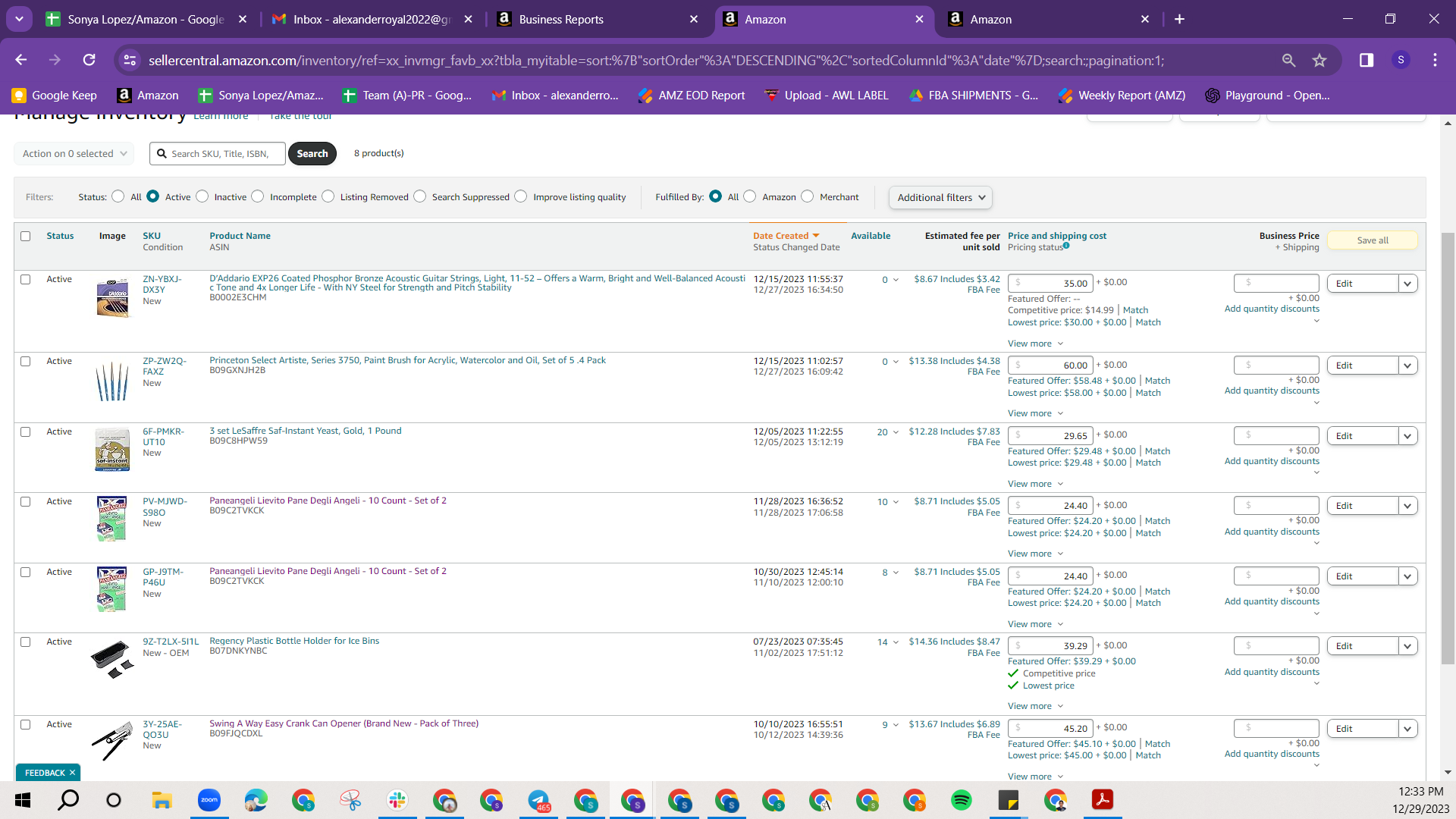Select the All status filter radio
This screenshot has width=1456, height=819.
coord(118,196)
